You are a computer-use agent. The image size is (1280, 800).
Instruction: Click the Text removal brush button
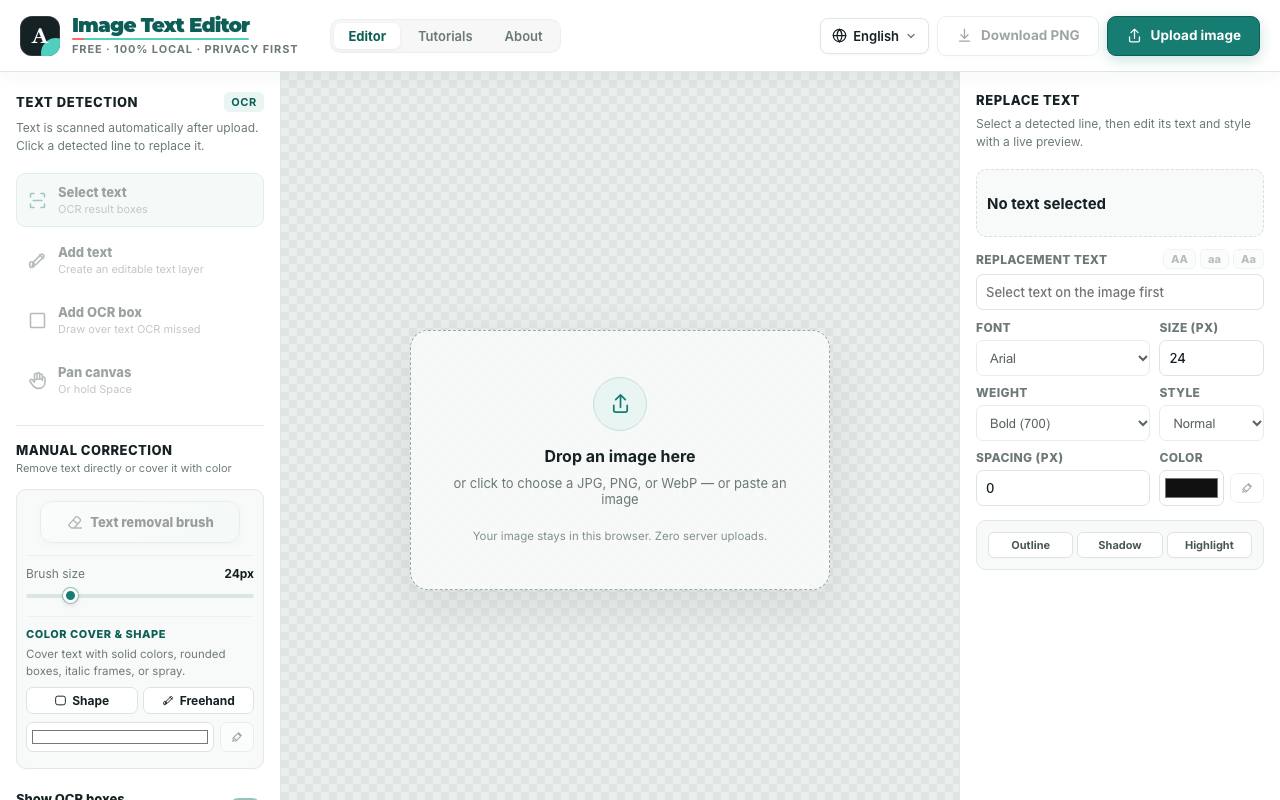[x=140, y=522]
